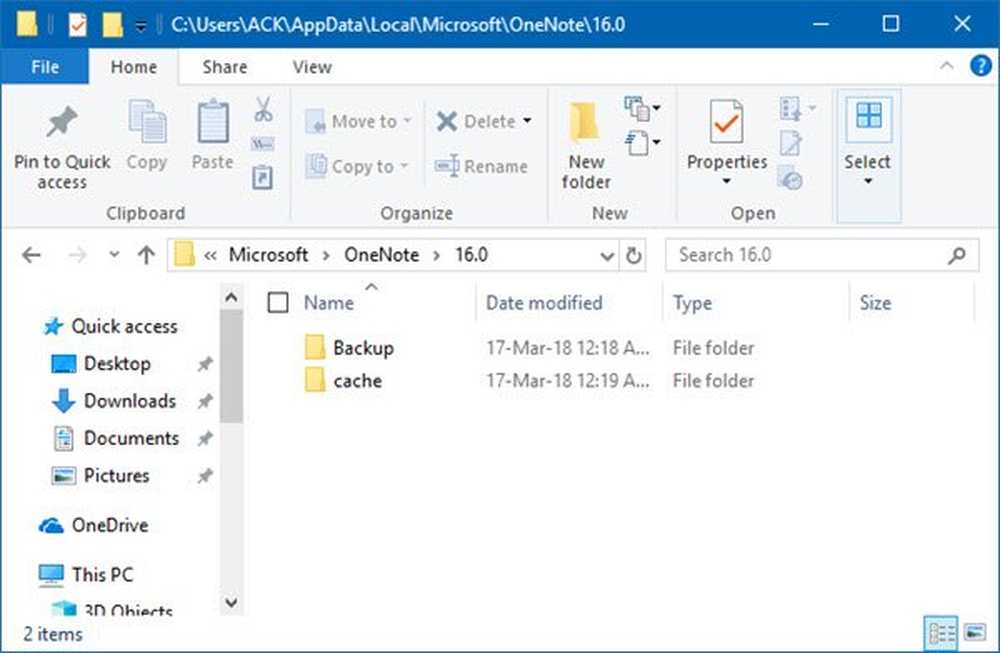Click the Paste clipboard icon
This screenshot has width=1000, height=653.
(x=212, y=123)
